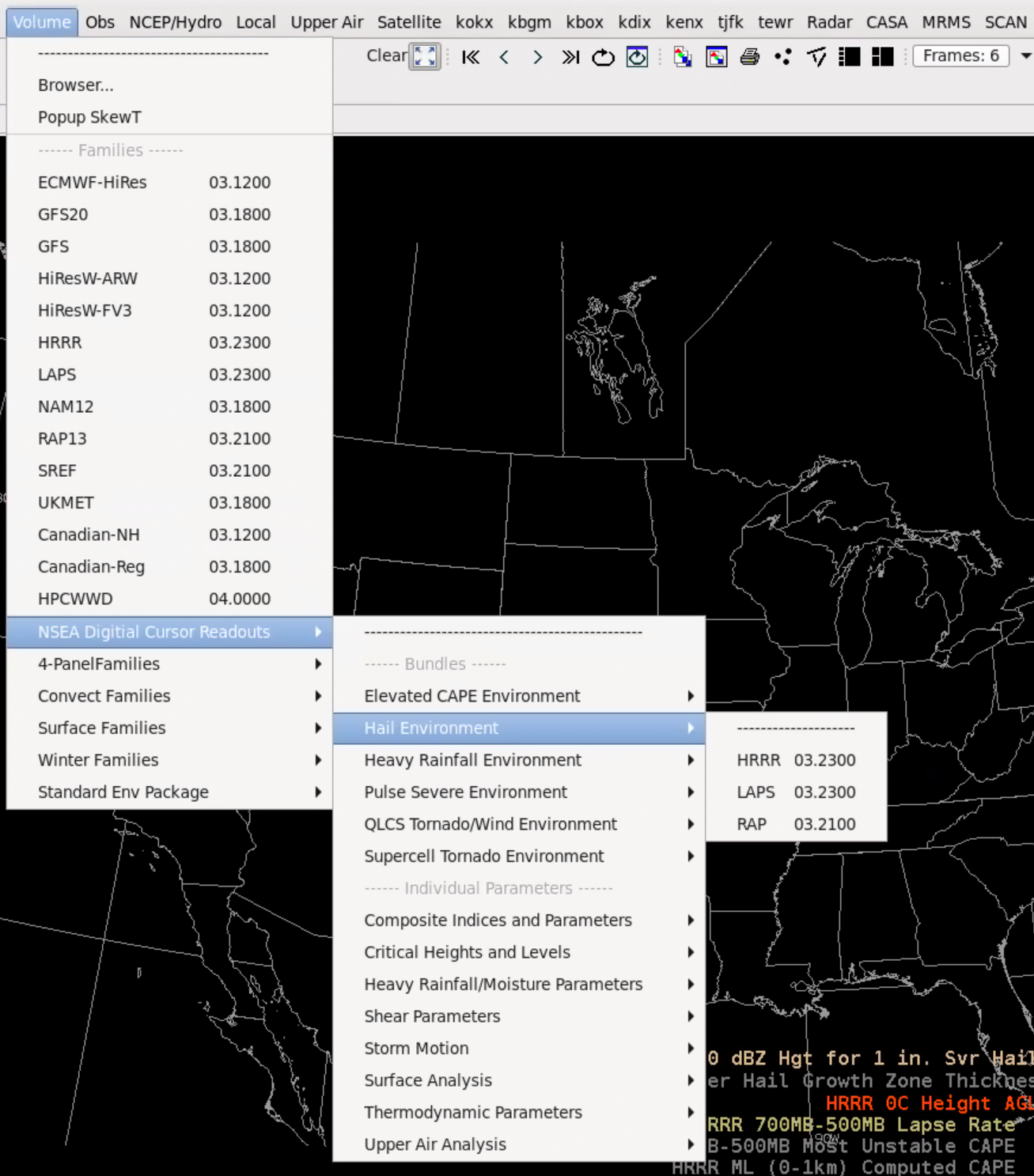This screenshot has width=1034, height=1176.
Task: Expand Hail Environment bundle
Action: [x=519, y=728]
